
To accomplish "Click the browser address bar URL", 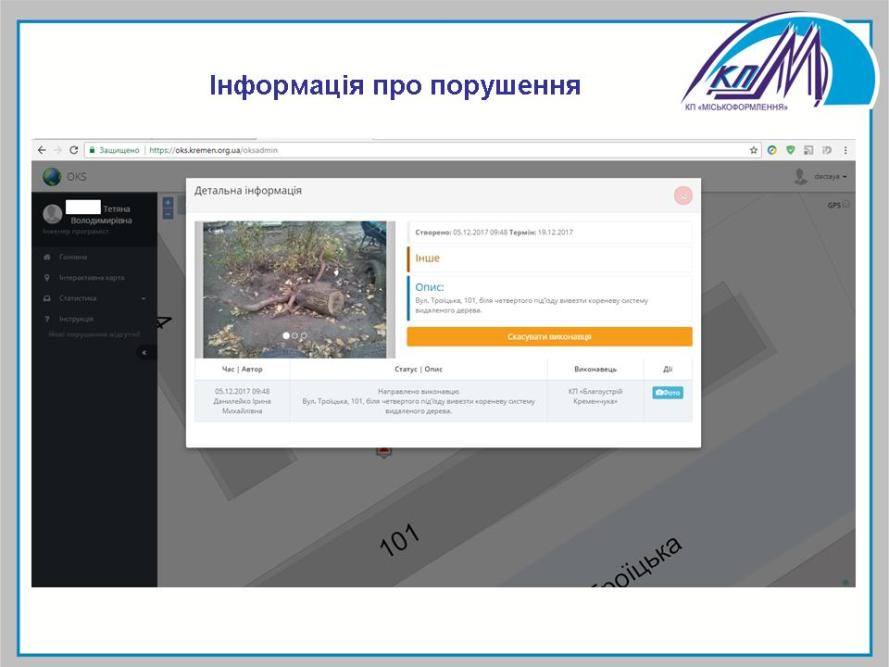I will tap(214, 150).
